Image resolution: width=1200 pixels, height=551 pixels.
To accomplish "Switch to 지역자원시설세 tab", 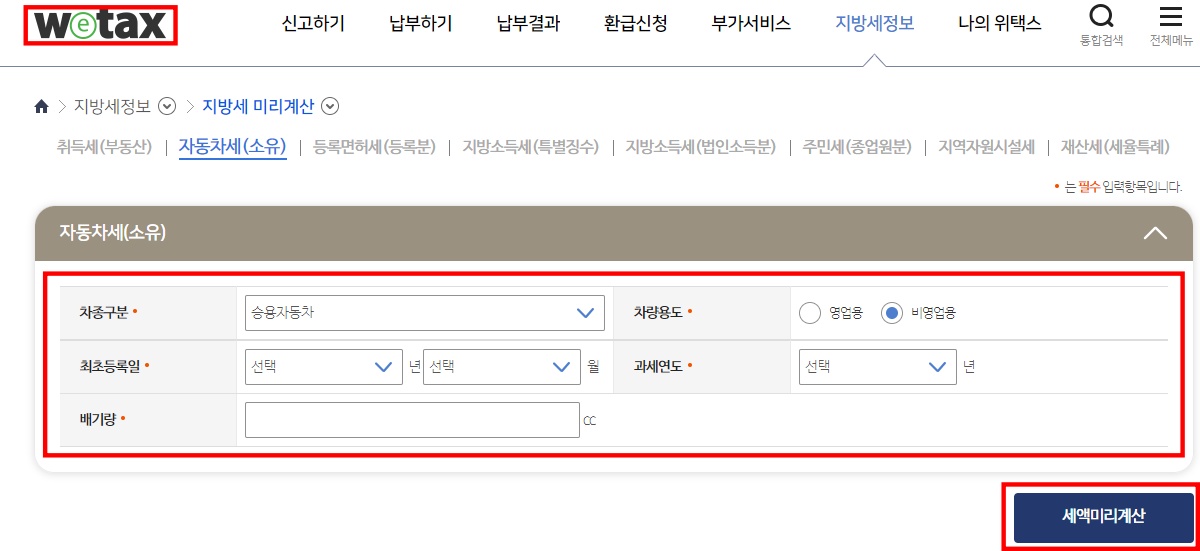I will (x=986, y=147).
